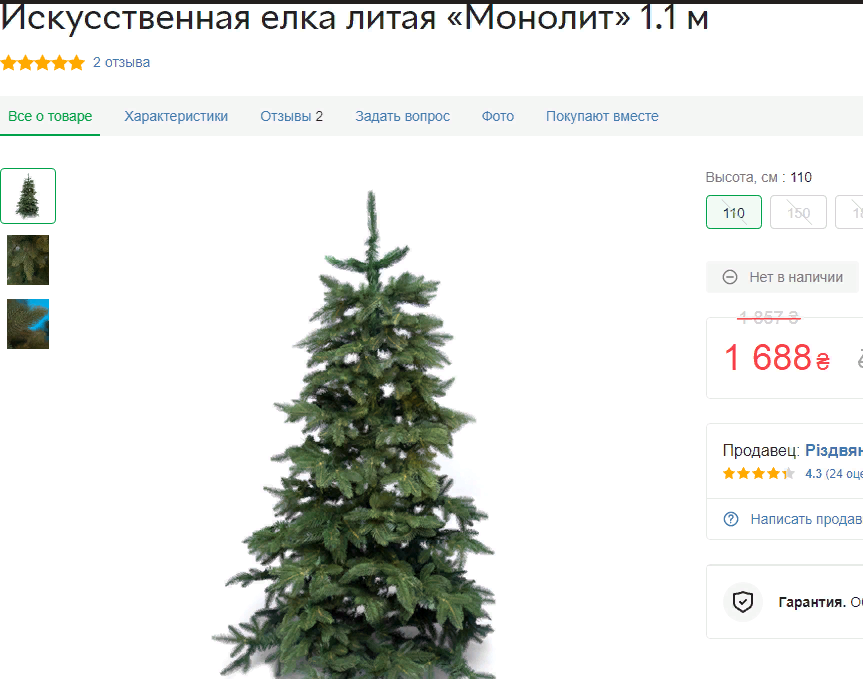Image resolution: width=863 pixels, height=679 pixels.
Task: Choose the 110 cm height option
Action: coord(734,212)
